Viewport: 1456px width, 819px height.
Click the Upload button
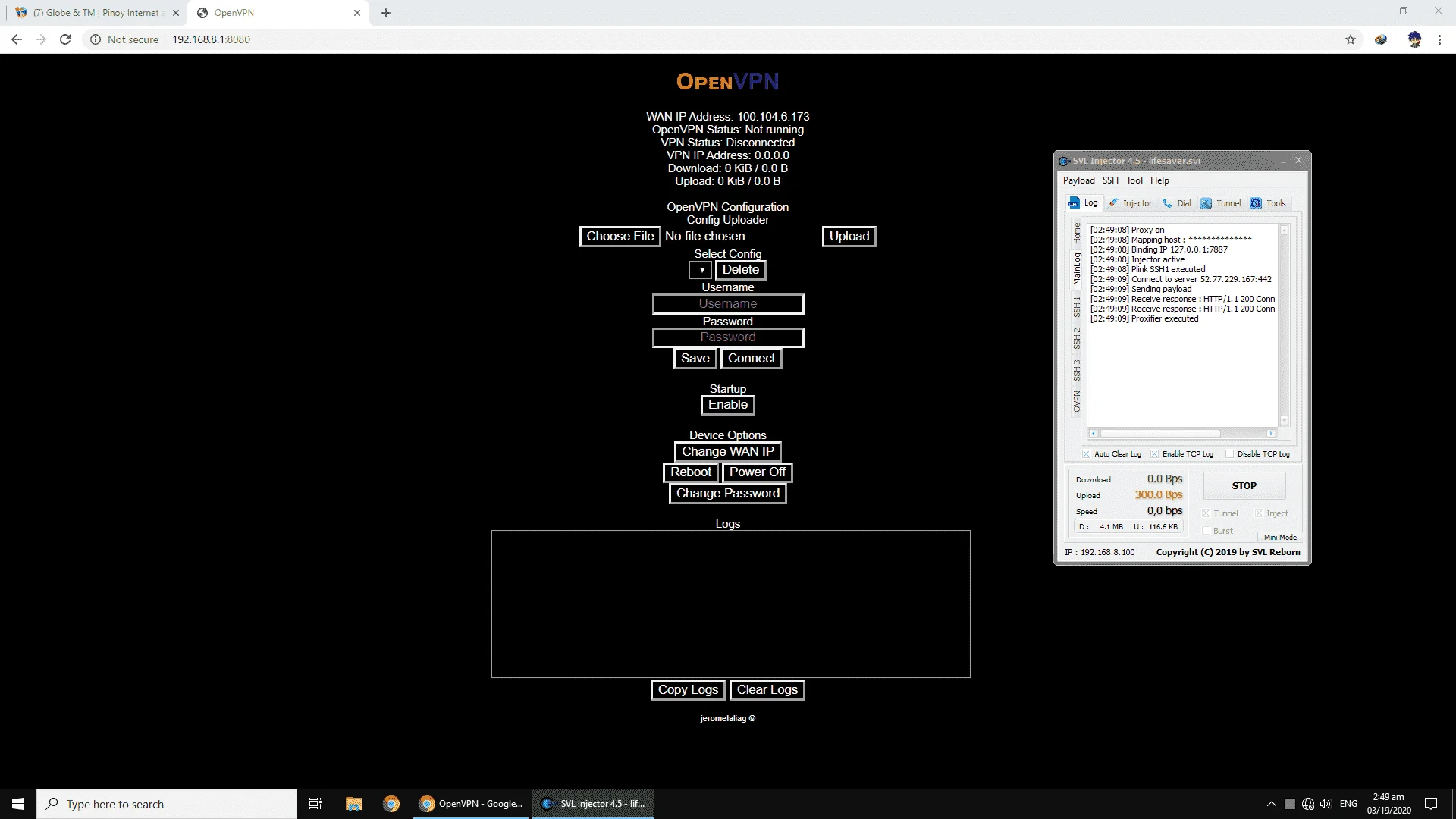click(x=849, y=237)
